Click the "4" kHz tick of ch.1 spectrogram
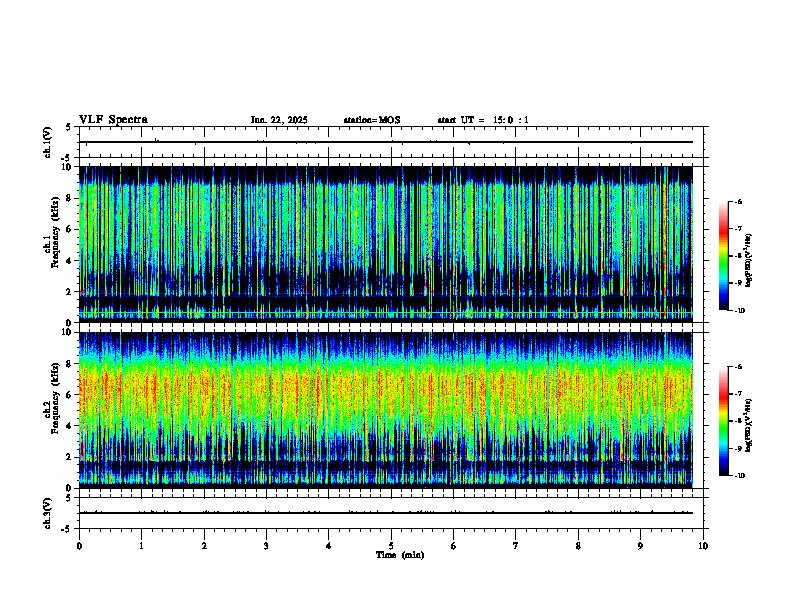Screen dimensions: 792x612 [x=70, y=261]
